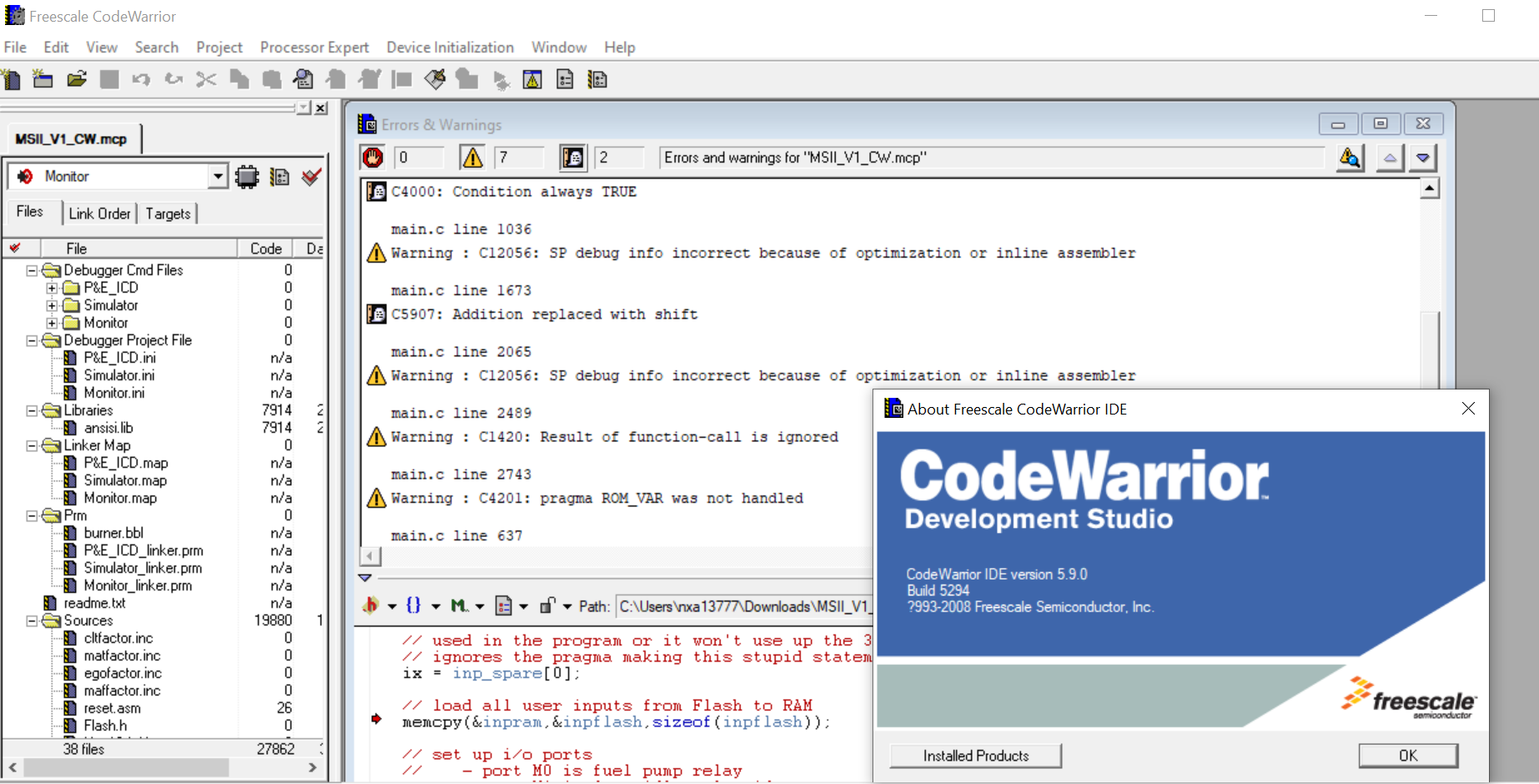Open the File menu

pos(15,48)
